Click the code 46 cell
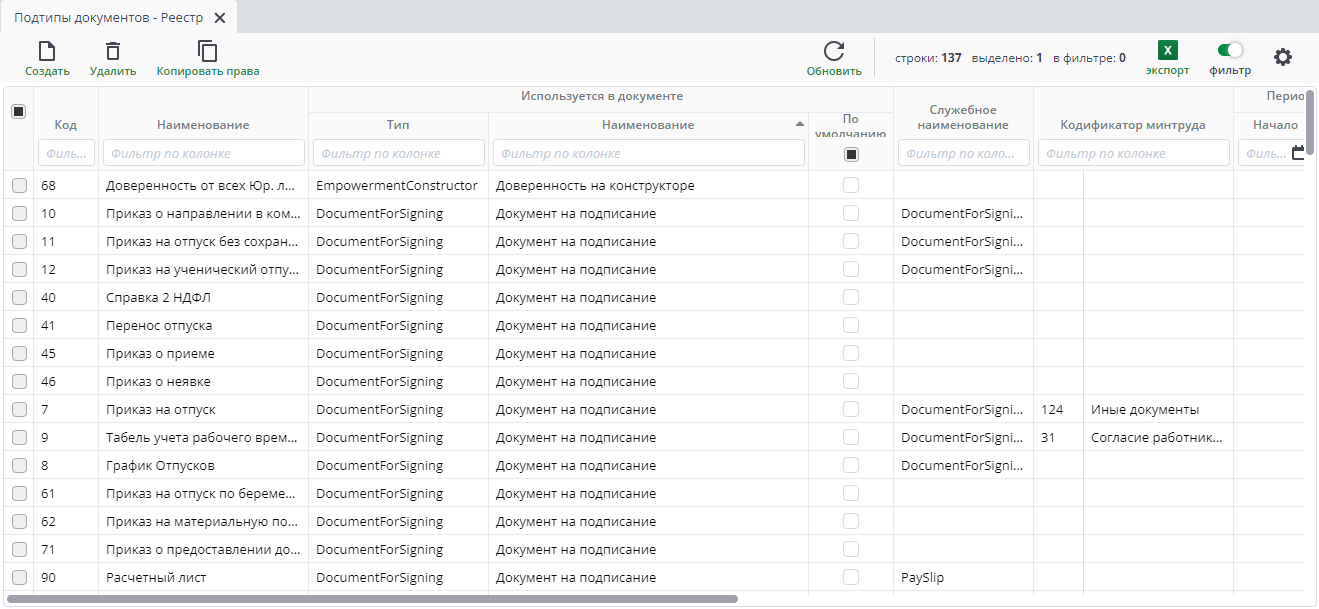The image size is (1319, 609). pos(65,381)
